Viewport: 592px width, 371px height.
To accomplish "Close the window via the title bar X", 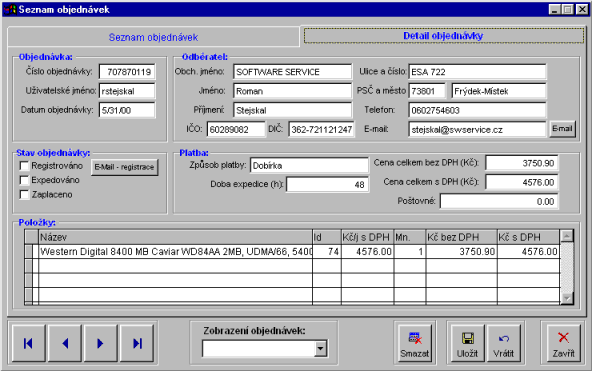I will coord(582,9).
